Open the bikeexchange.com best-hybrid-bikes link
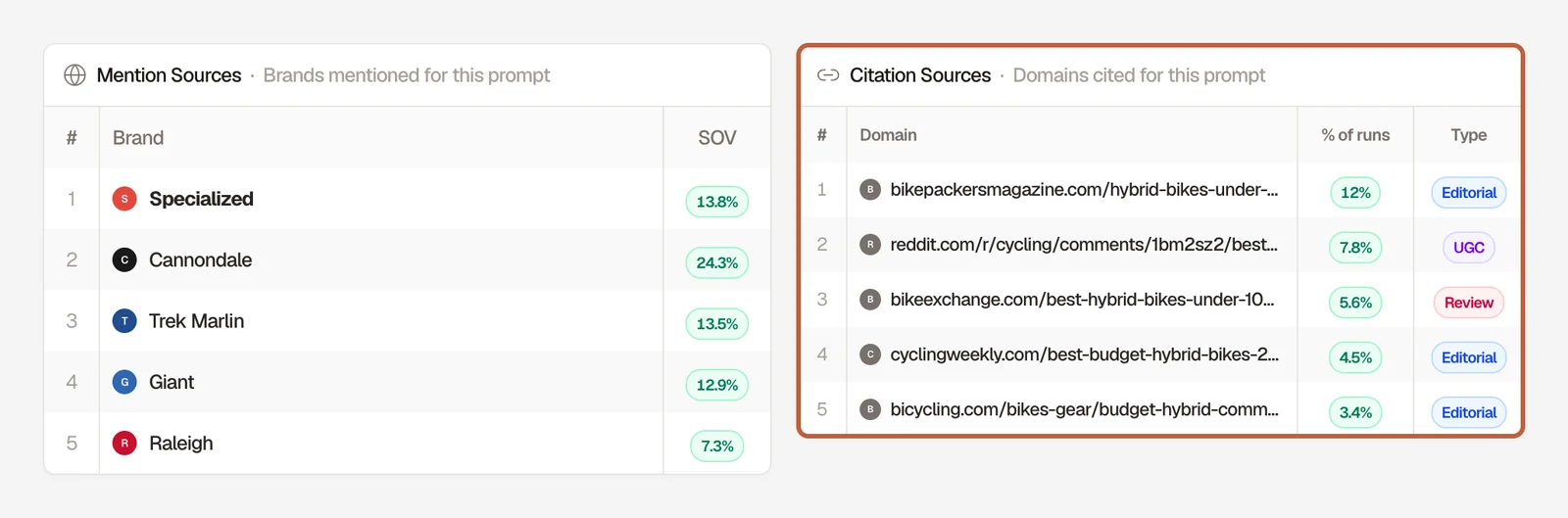 point(1082,300)
